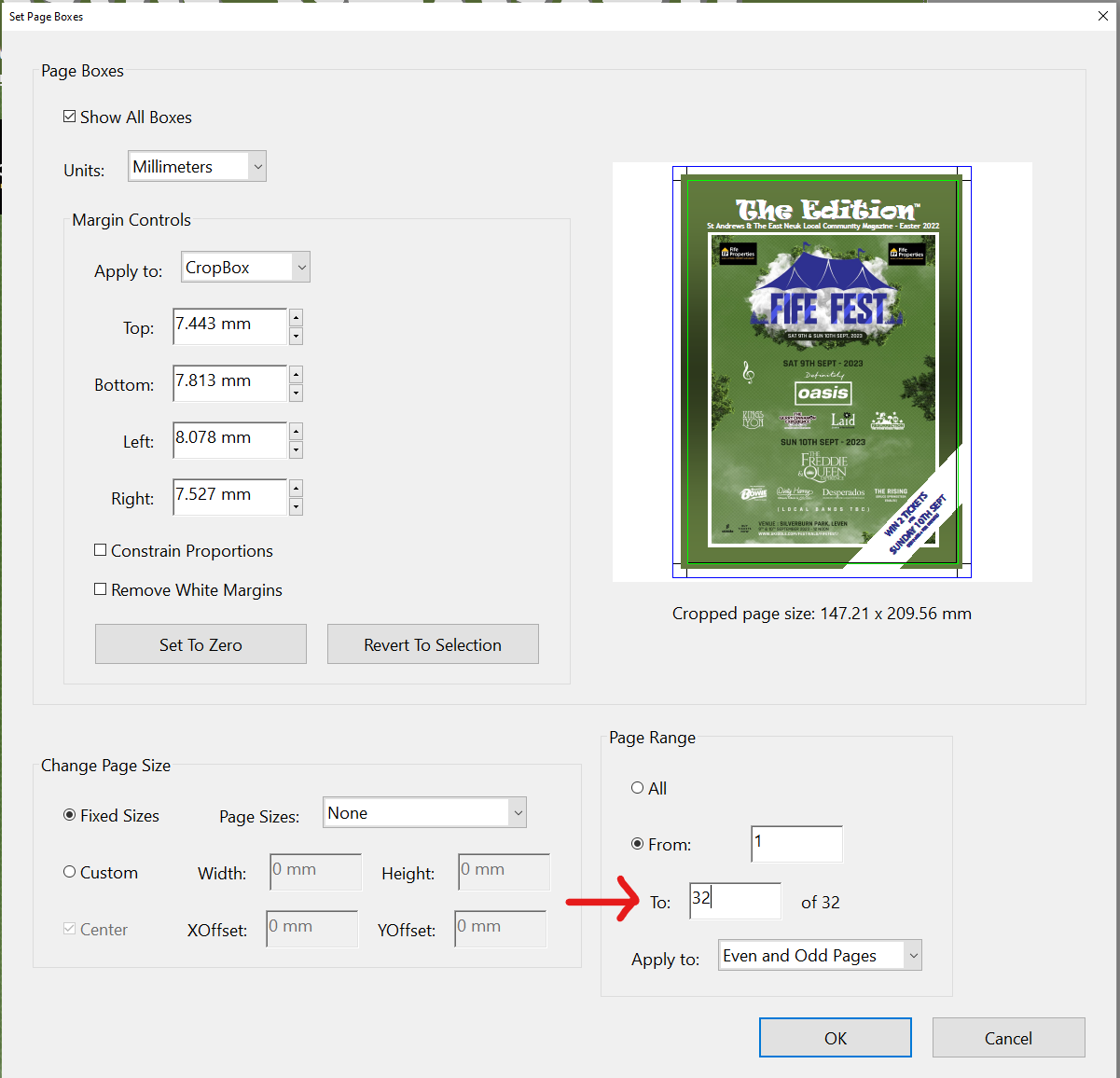Decrease the Bottom margin with down arrow
Screen dimensions: 1120x1078
pos(296,393)
